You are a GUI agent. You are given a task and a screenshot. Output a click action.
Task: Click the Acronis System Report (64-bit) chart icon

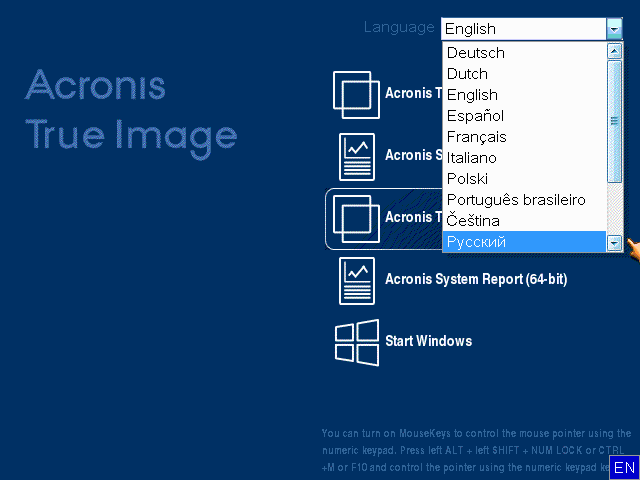pos(357,280)
